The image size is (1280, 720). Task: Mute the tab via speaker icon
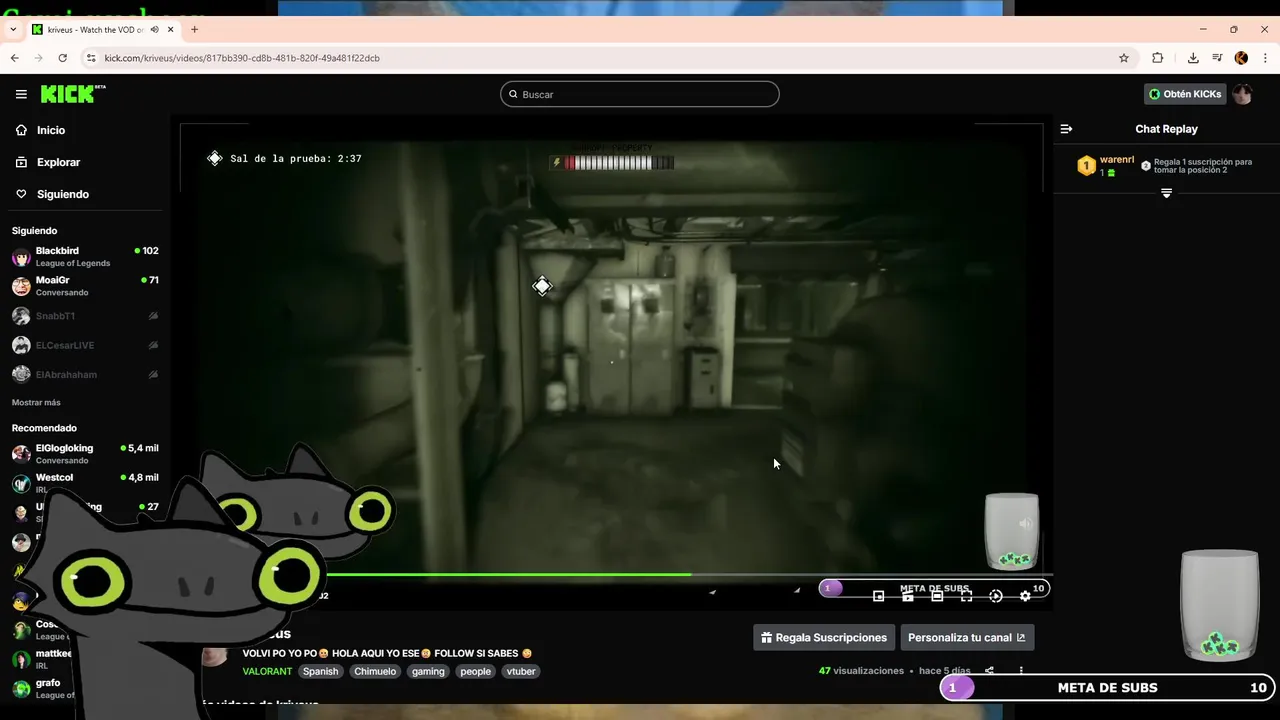click(x=155, y=30)
